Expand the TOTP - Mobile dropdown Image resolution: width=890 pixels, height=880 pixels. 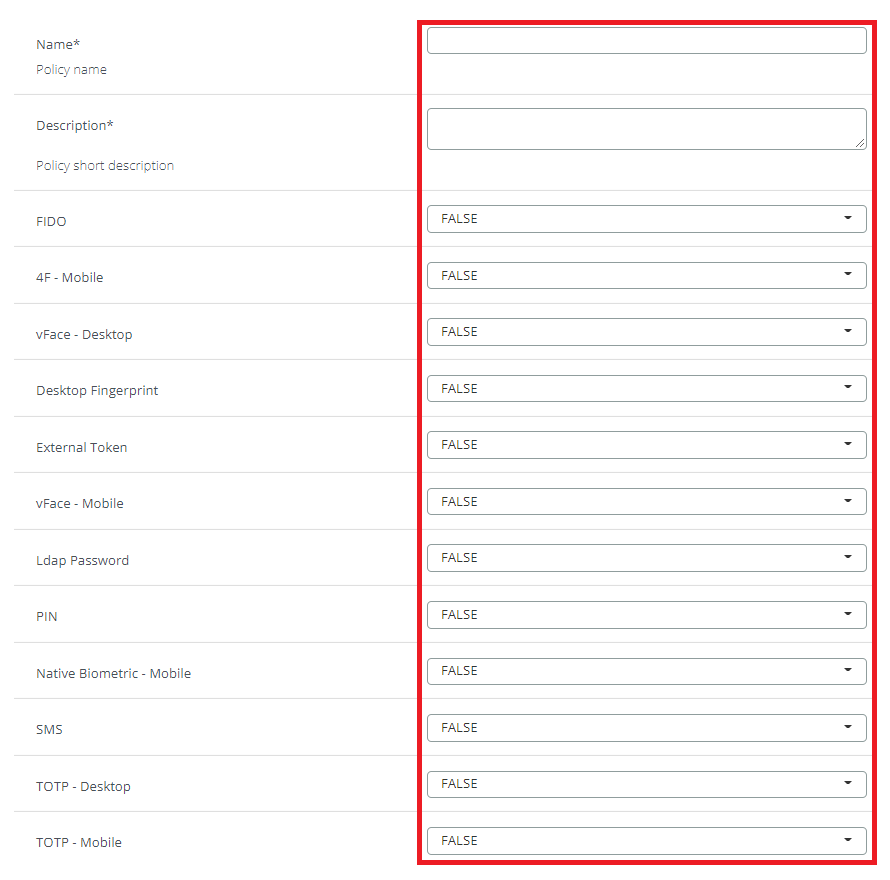pos(646,841)
